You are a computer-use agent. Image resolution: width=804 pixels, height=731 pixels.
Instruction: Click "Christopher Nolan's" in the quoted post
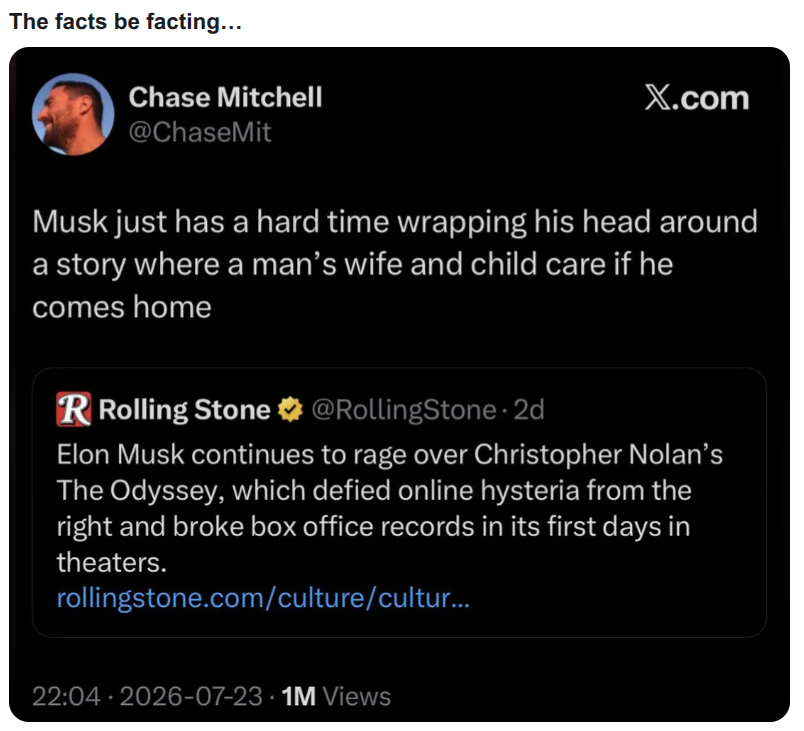point(598,455)
